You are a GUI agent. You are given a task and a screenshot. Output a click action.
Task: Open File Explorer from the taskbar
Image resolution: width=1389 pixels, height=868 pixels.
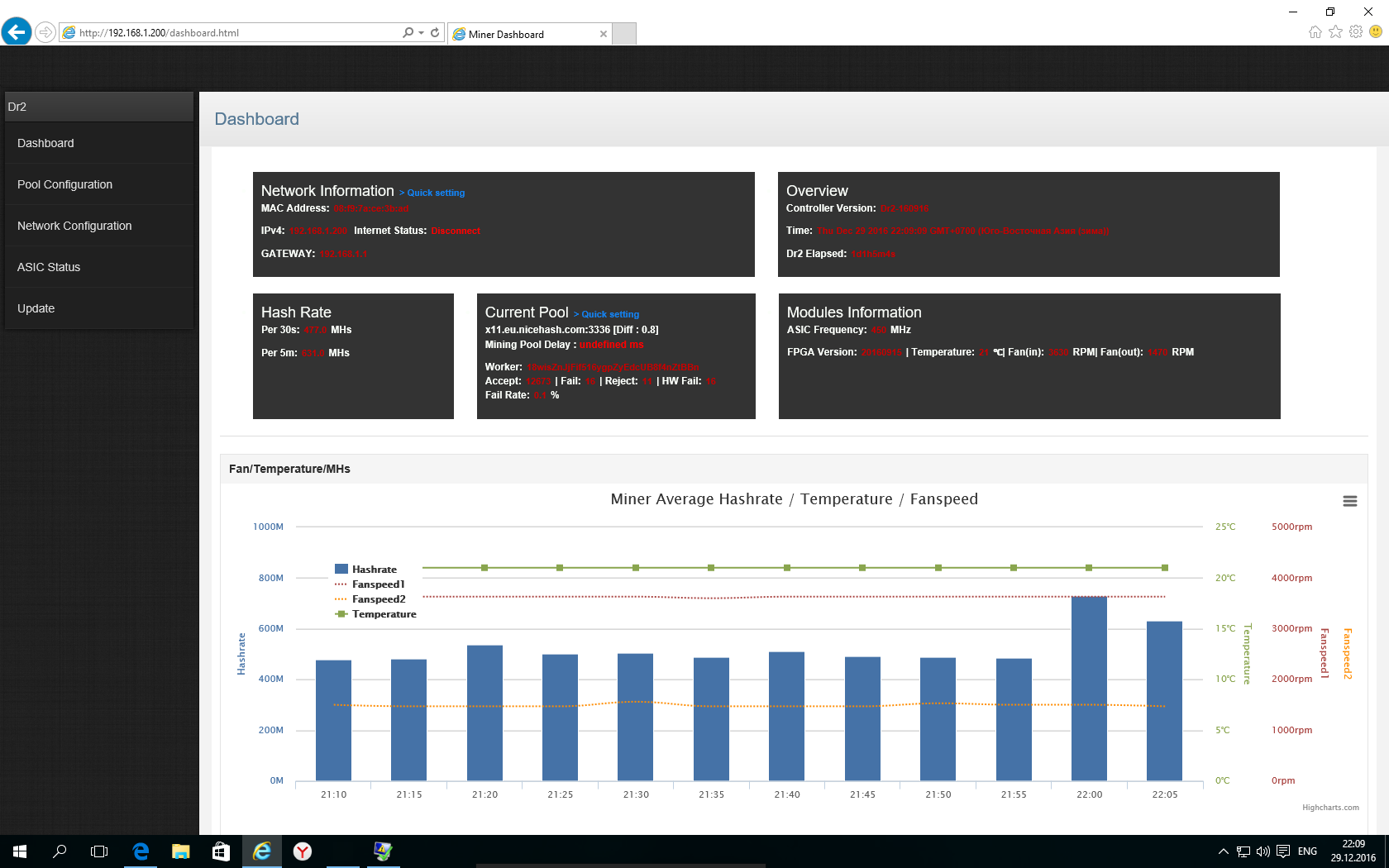[180, 851]
